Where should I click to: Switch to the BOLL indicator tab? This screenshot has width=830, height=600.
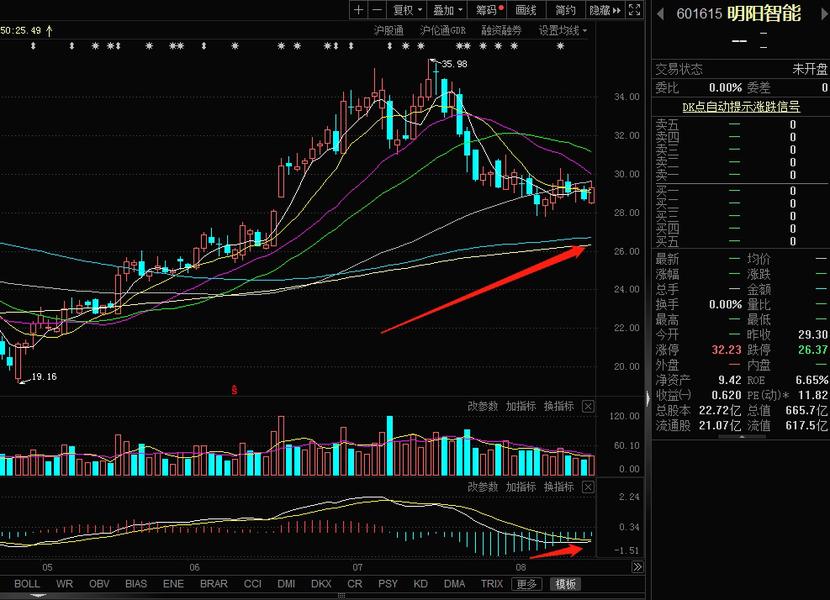pyautogui.click(x=27, y=583)
